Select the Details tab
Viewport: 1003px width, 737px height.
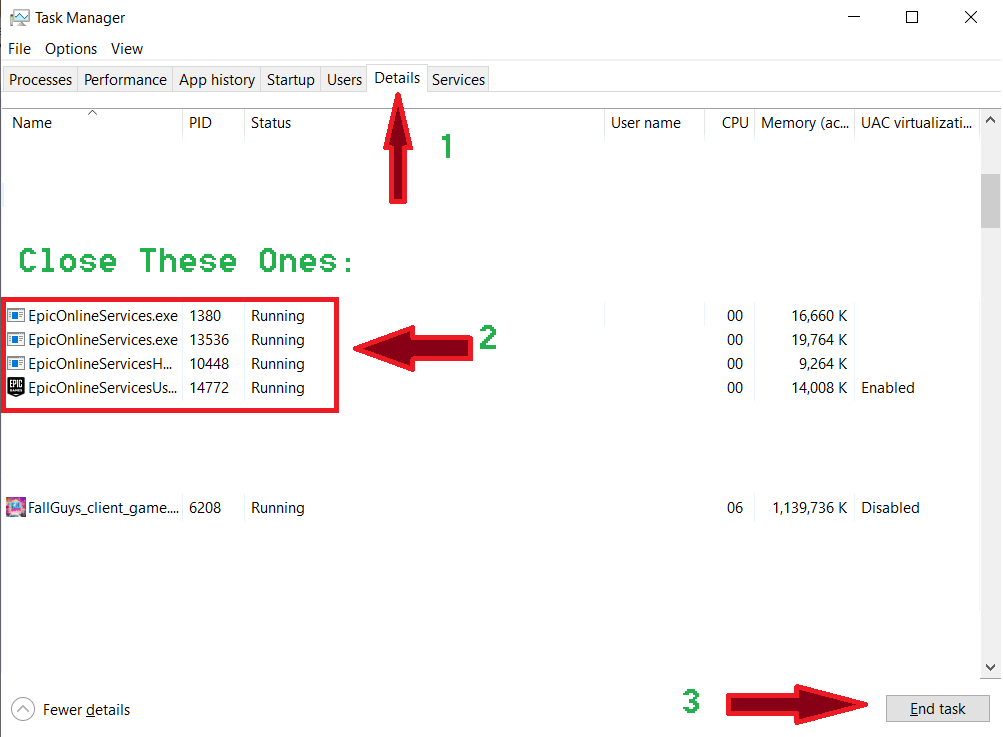coord(397,78)
